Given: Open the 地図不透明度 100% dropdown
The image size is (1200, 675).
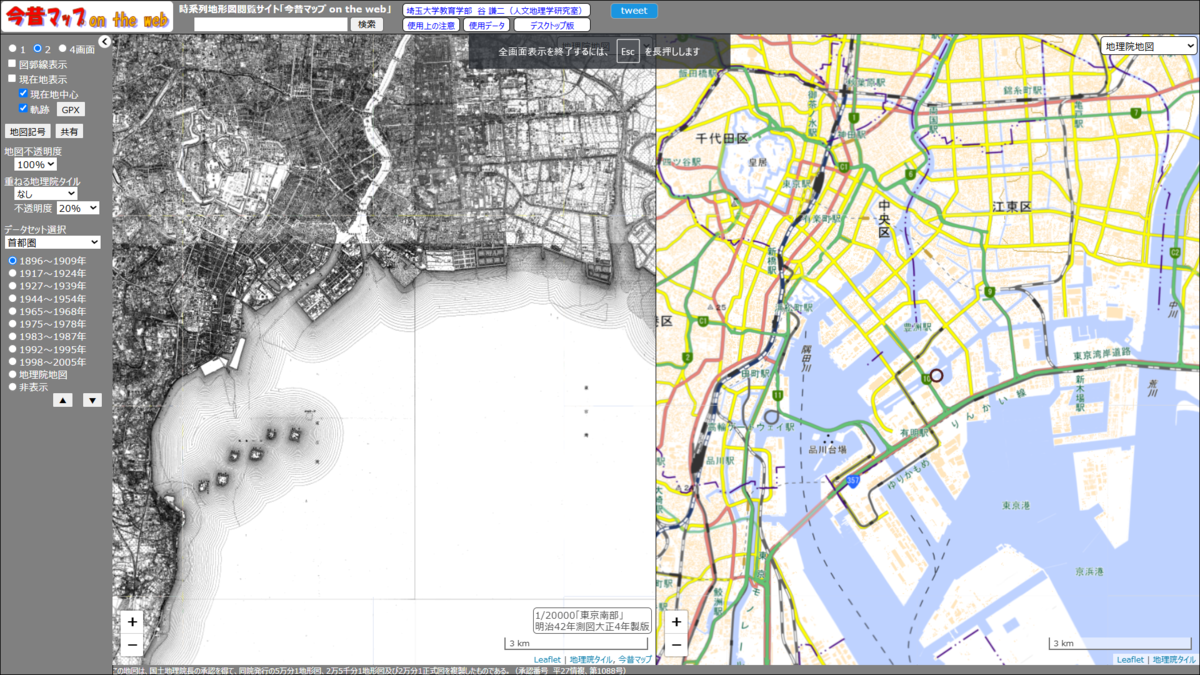Looking at the screenshot, I should tap(36, 164).
